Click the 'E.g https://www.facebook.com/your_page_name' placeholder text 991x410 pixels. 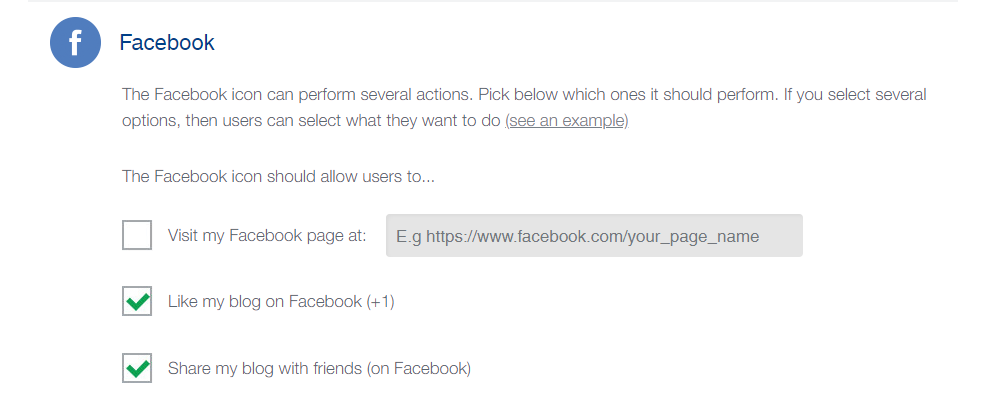point(578,237)
